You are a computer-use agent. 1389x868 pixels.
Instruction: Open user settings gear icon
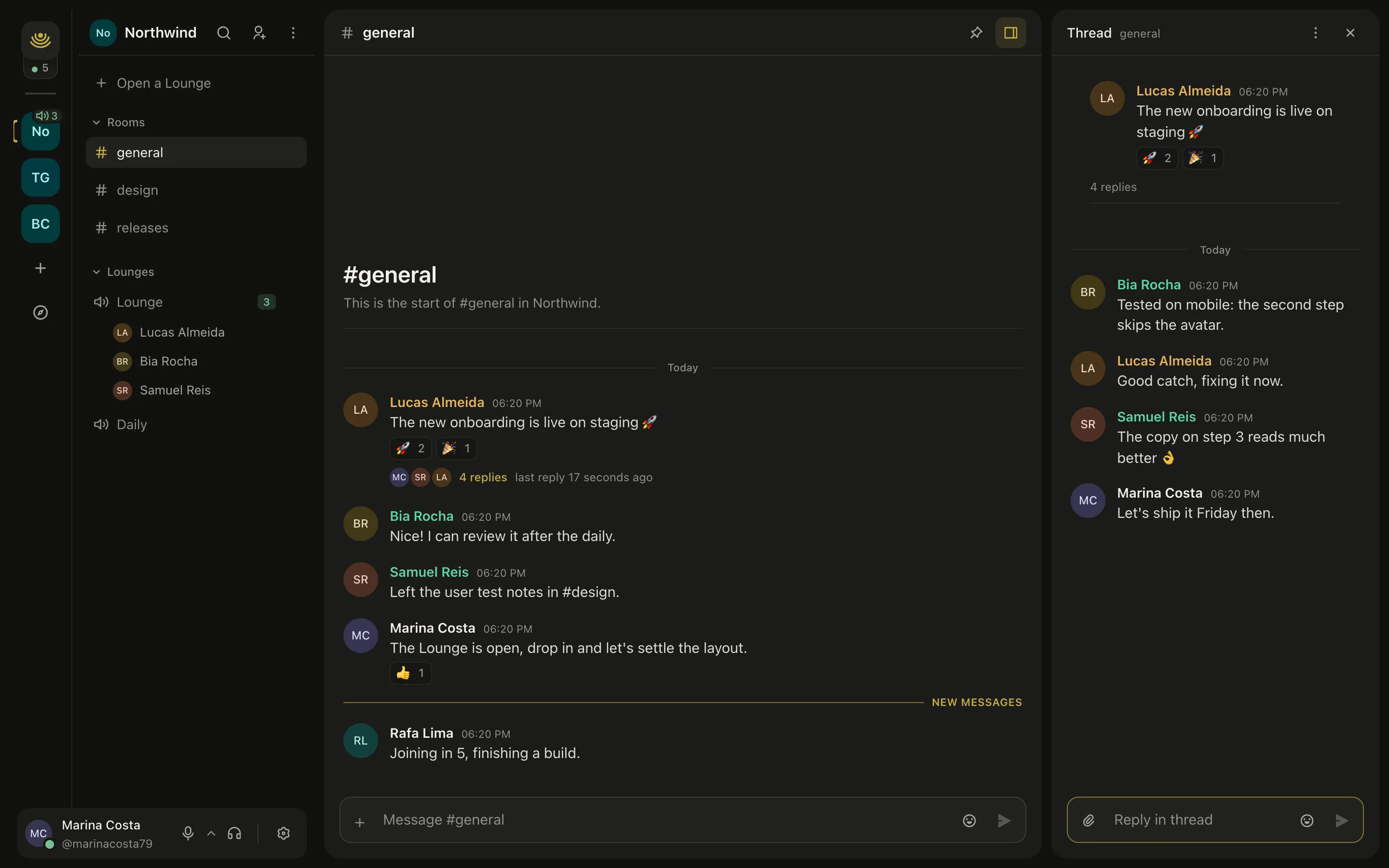[283, 833]
